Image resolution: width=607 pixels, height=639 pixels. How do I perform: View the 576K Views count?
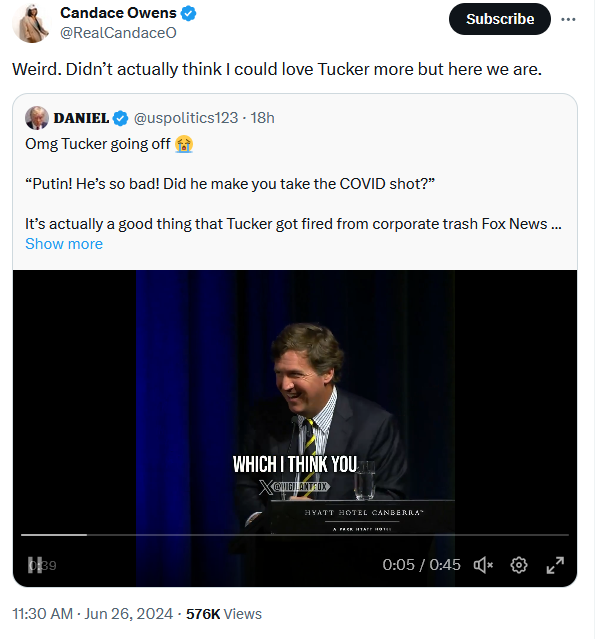click(224, 614)
